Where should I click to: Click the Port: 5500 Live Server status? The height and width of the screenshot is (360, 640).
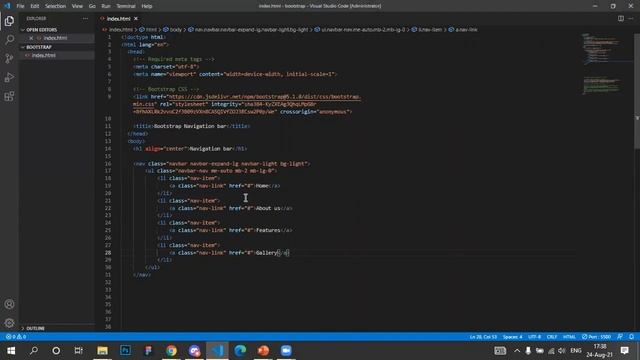coord(596,337)
